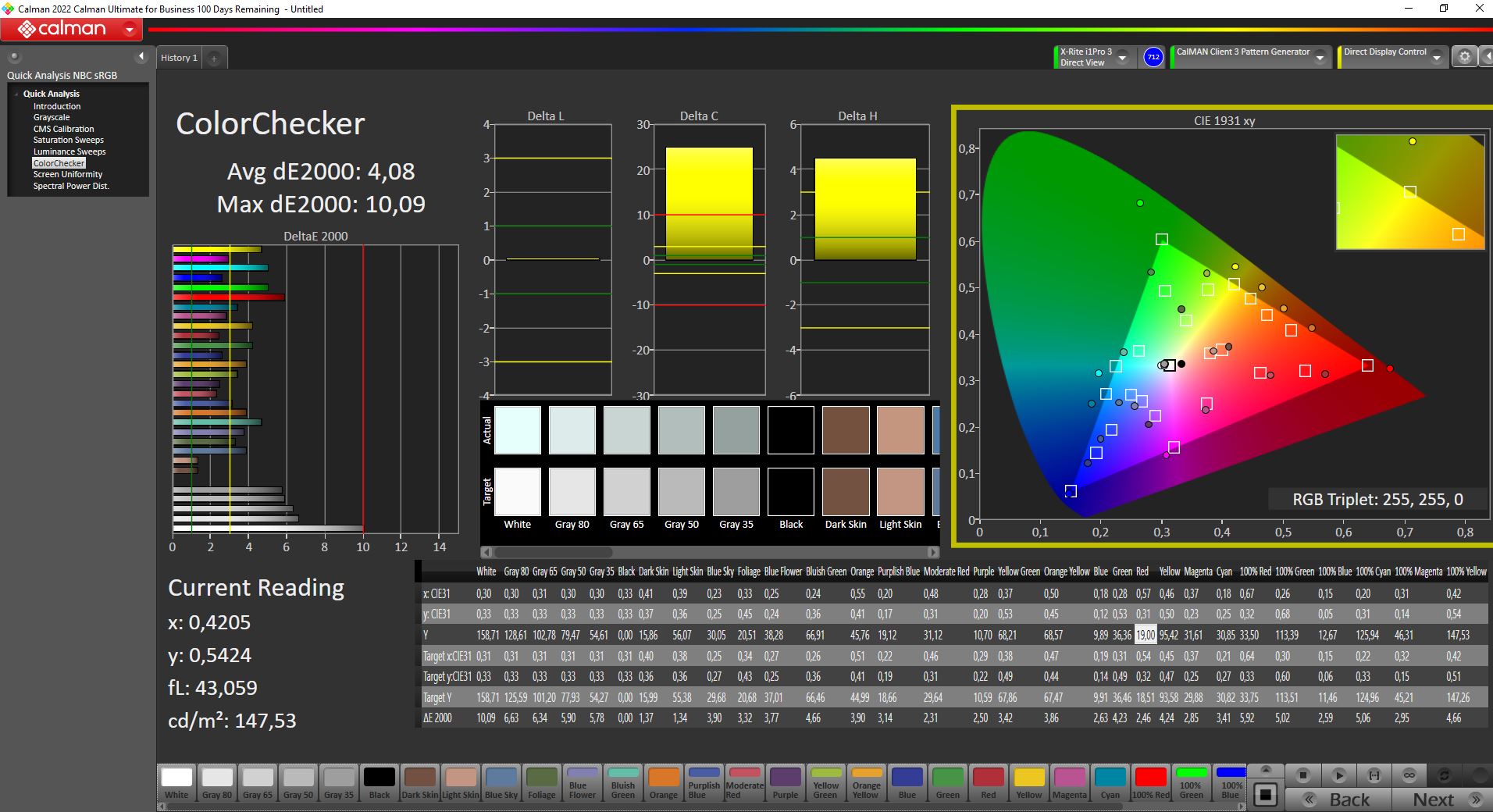Enable continuous read infinity icon
The height and width of the screenshot is (812, 1493).
(x=1409, y=775)
